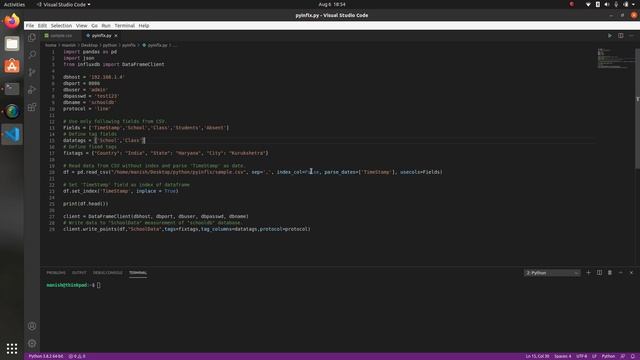Click the notification bell in status bar
Viewport: 640px width, 360px height.
[632, 356]
